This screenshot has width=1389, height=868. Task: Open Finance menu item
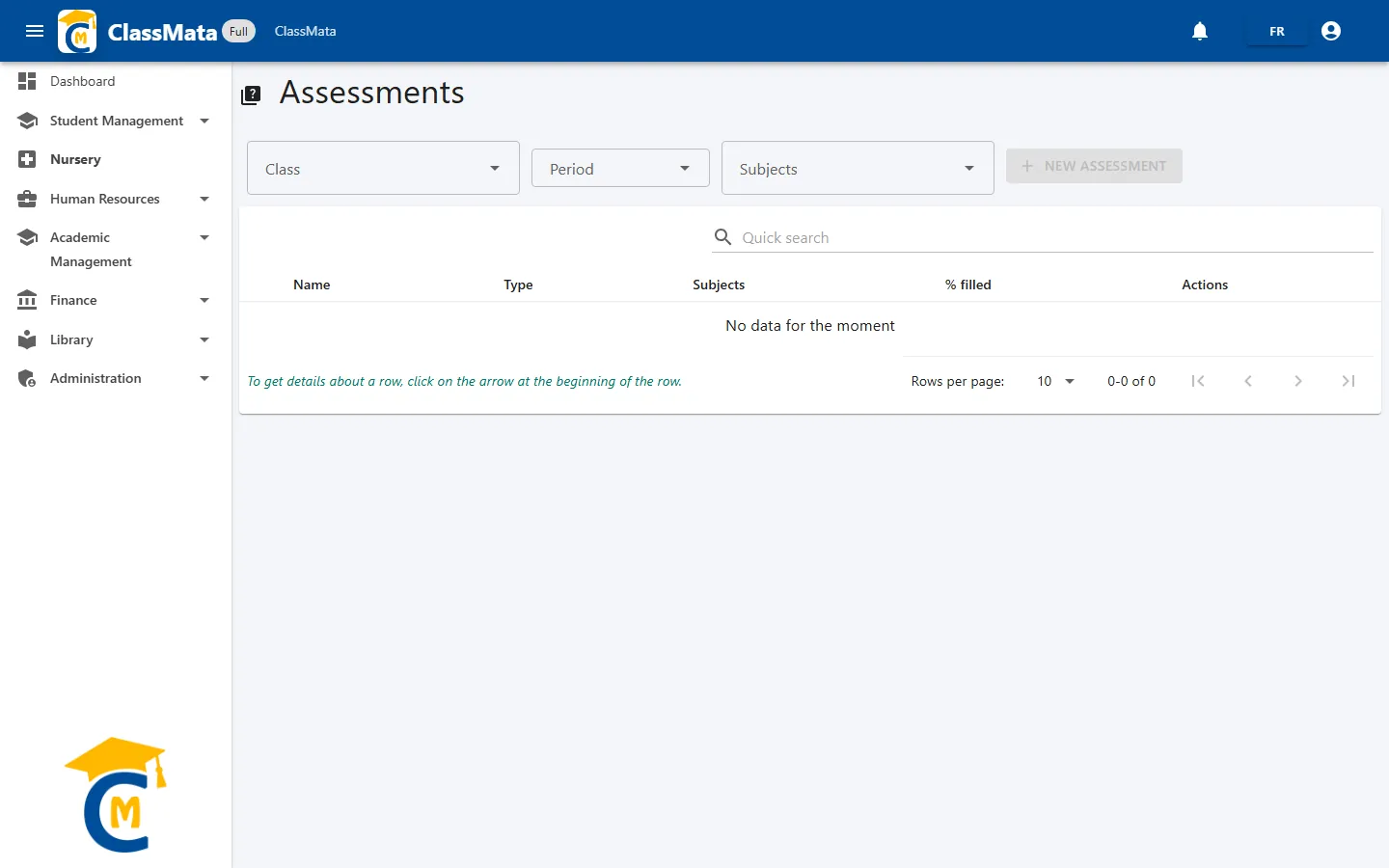[x=73, y=300]
